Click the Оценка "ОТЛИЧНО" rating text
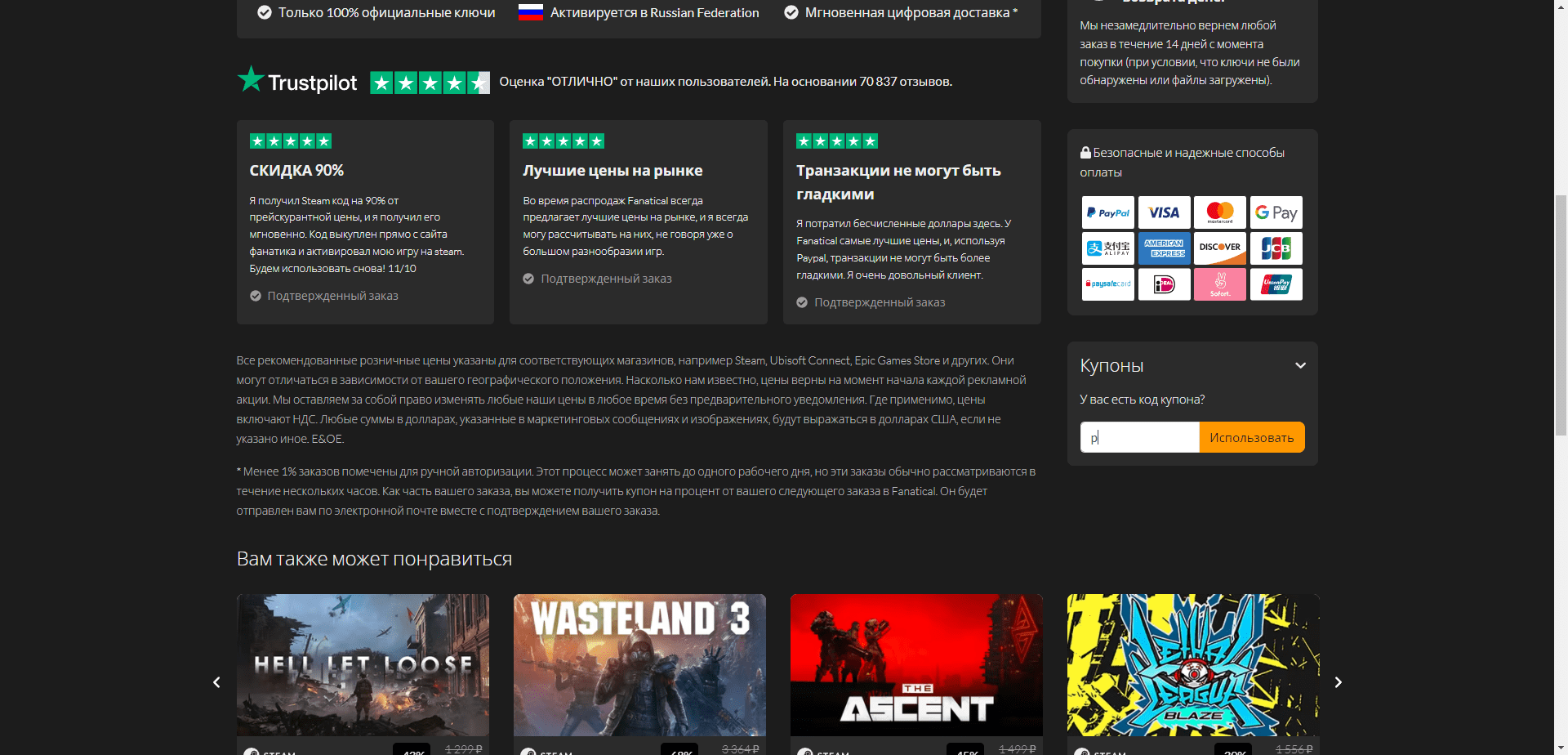Image resolution: width=1568 pixels, height=755 pixels. pyautogui.click(x=725, y=82)
